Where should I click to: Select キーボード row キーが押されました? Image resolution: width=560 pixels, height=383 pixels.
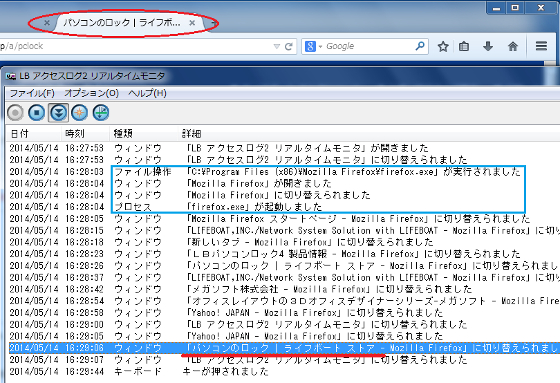pos(284,372)
